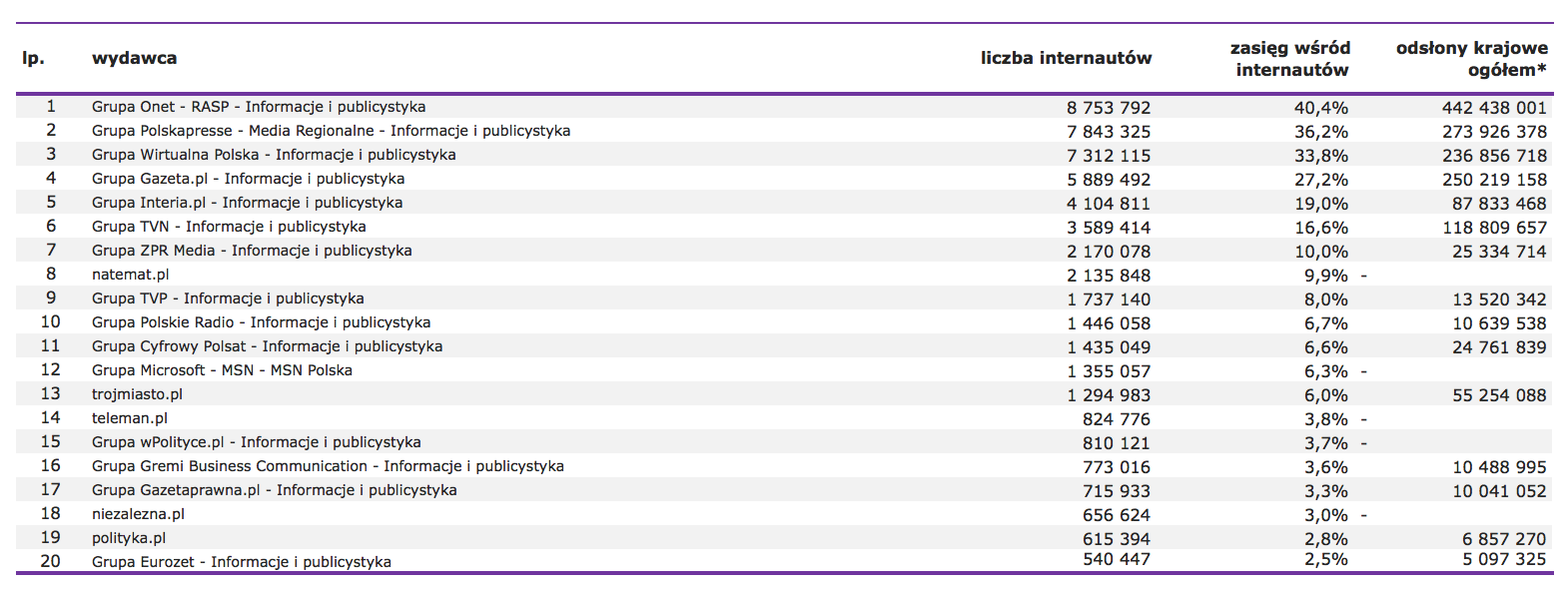Image resolution: width=1568 pixels, height=595 pixels.
Task: Click the niezalezna.pl entry
Action: click(x=138, y=514)
